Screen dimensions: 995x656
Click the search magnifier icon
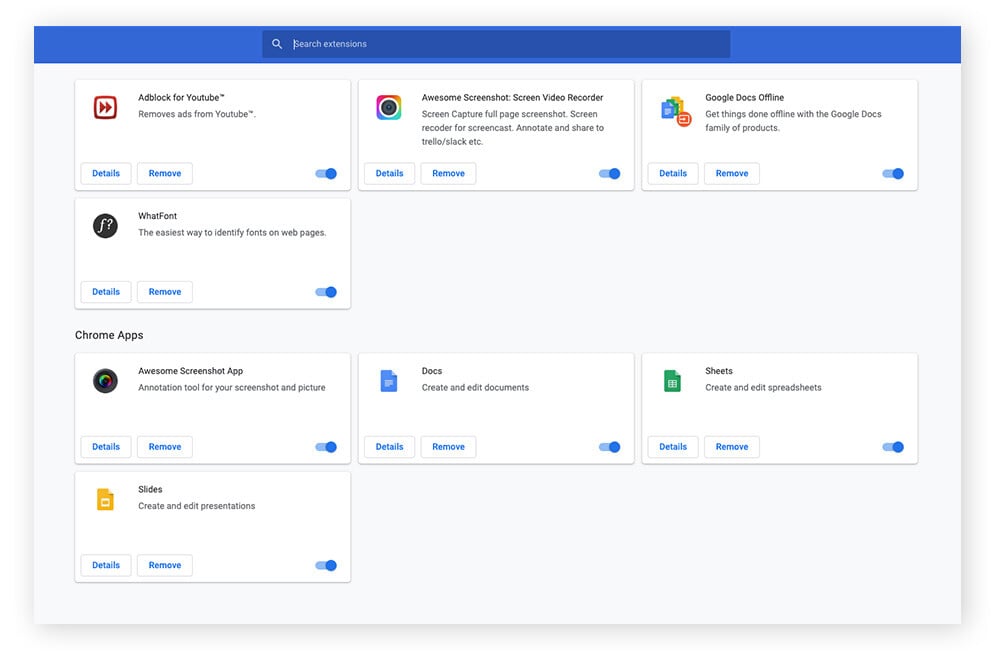[277, 43]
